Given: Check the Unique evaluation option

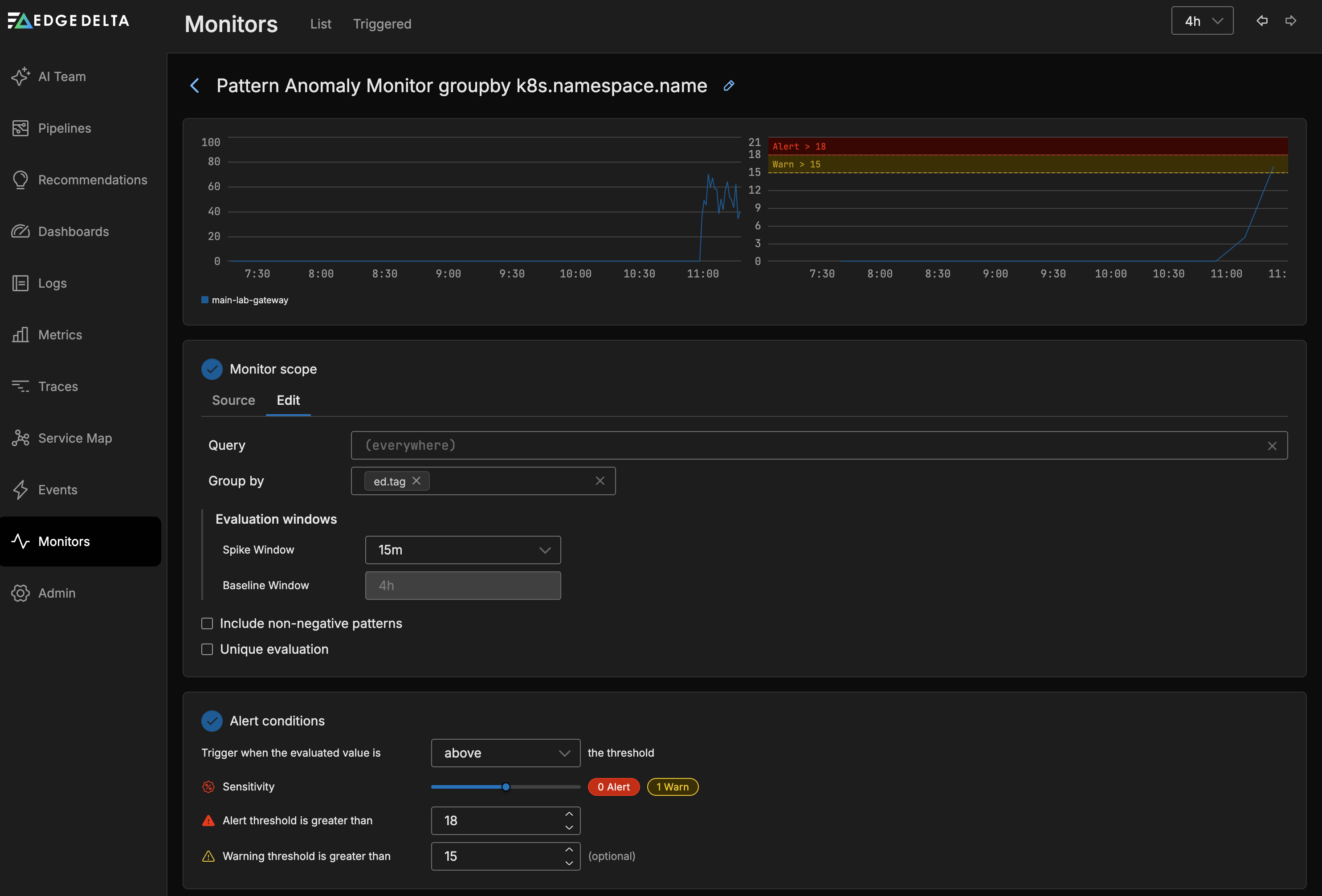Looking at the screenshot, I should pyautogui.click(x=207, y=649).
